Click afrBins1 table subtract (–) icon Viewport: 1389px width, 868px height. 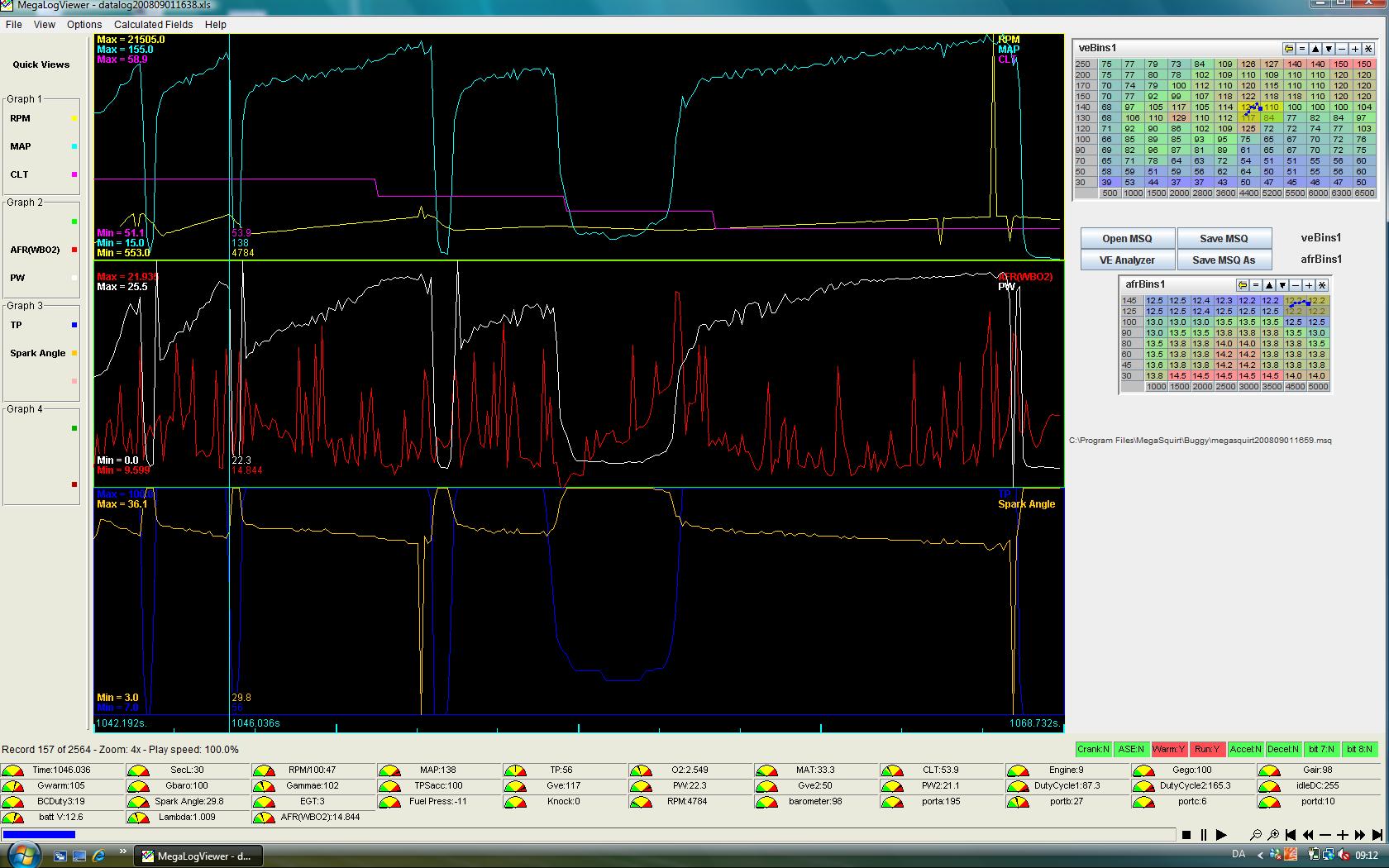click(x=1296, y=285)
